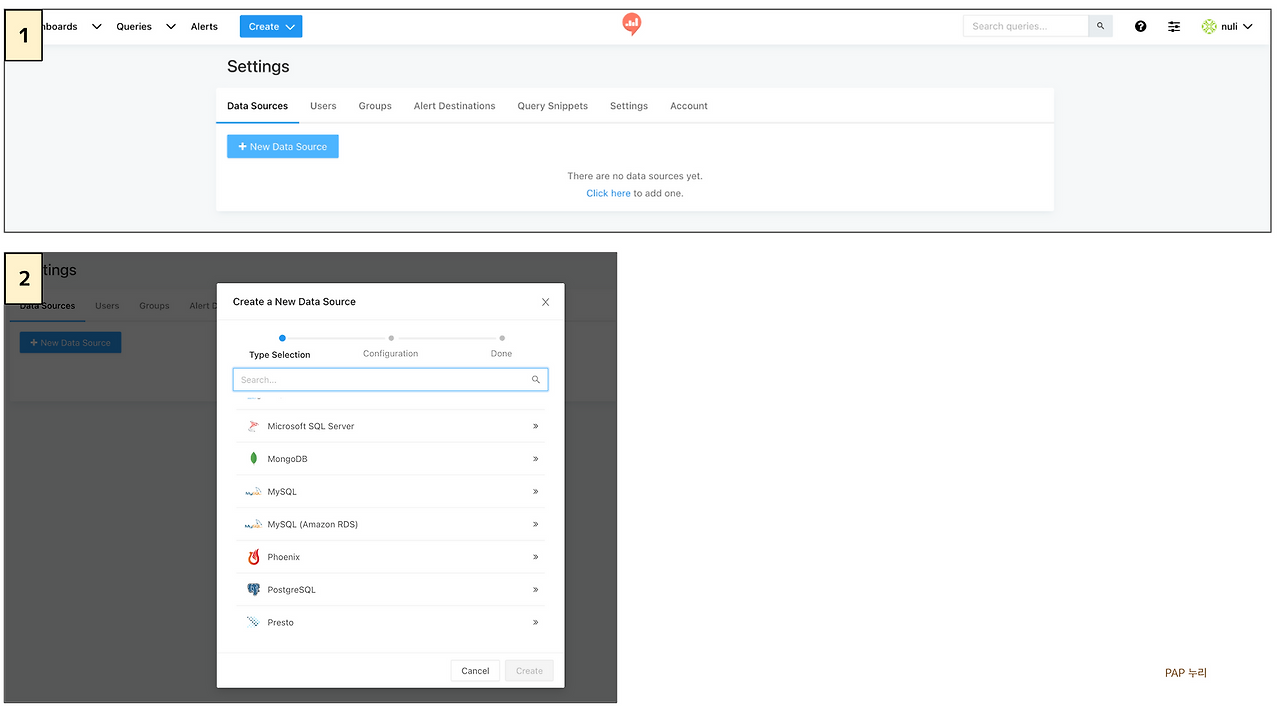Open the help question mark icon
1280x706 pixels.
(x=1141, y=27)
